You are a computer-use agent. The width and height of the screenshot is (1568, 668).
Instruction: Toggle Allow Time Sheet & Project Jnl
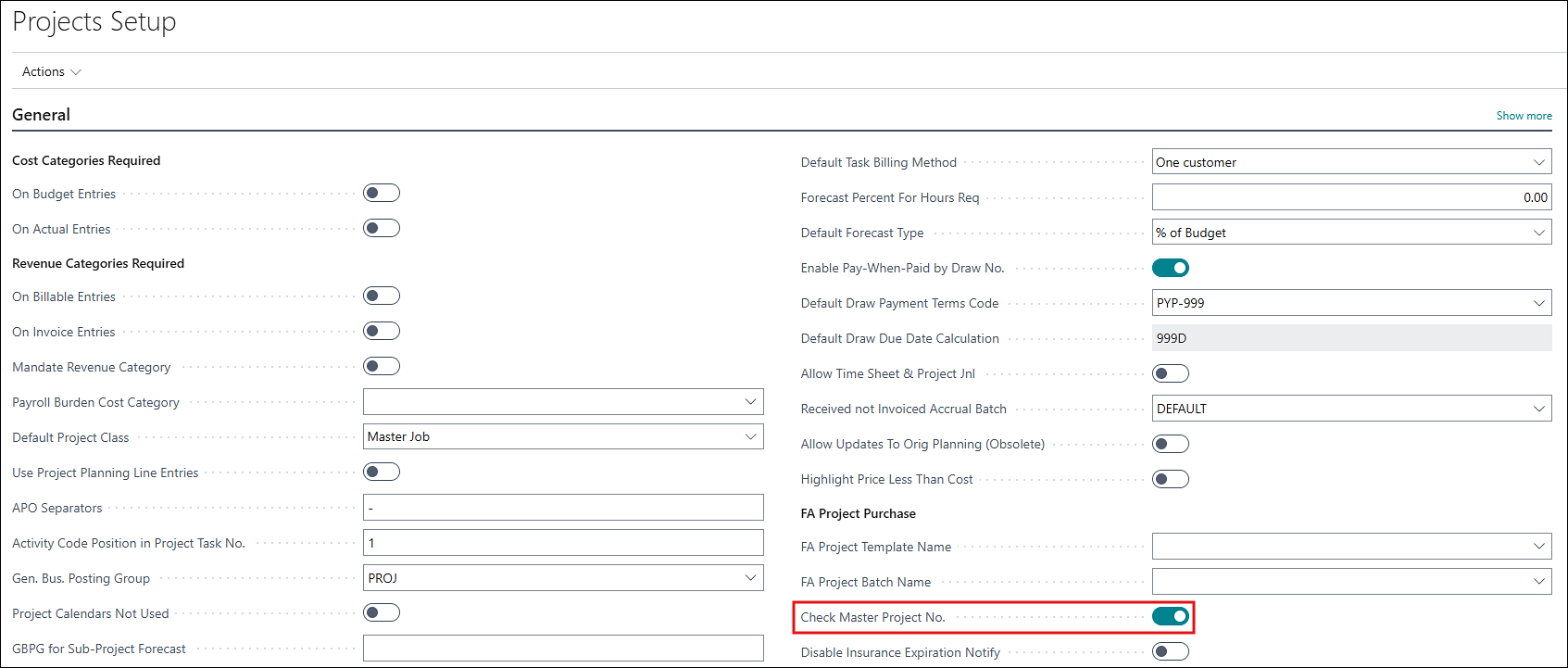coord(1171,373)
